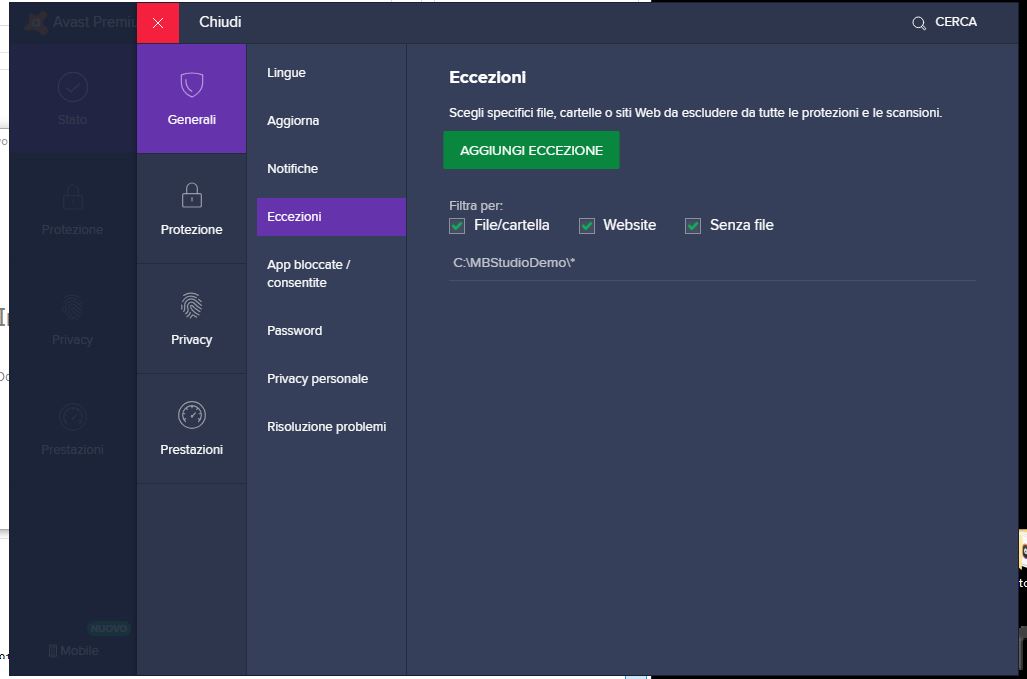The image size is (1027, 679).
Task: Click the red X close icon
Action: 158,23
